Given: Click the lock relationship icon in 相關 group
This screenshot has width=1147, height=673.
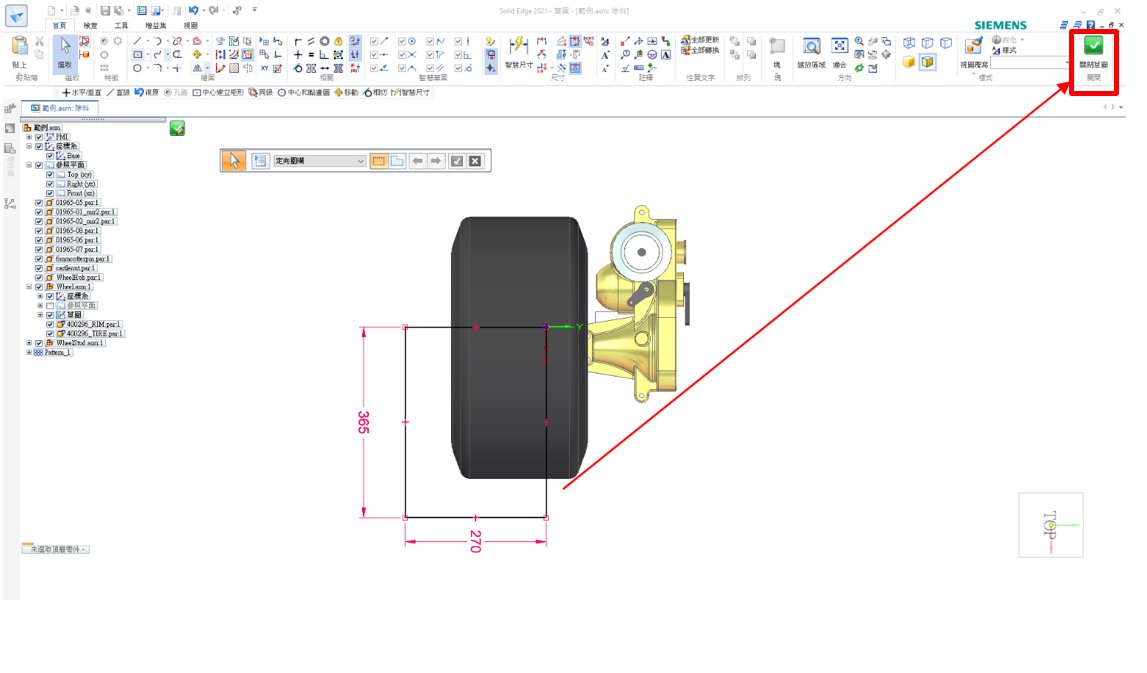Looking at the screenshot, I should [x=338, y=42].
